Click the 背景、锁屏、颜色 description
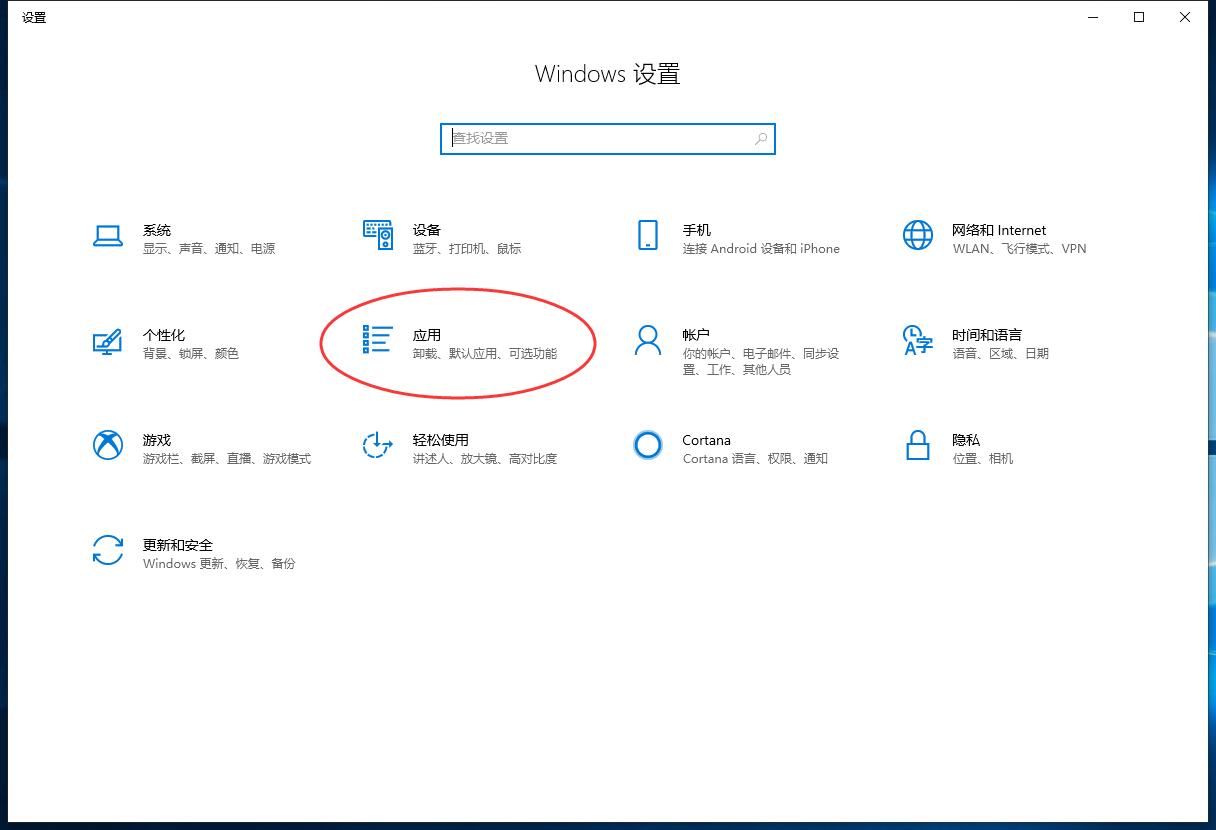This screenshot has height=830, width=1216. point(191,354)
